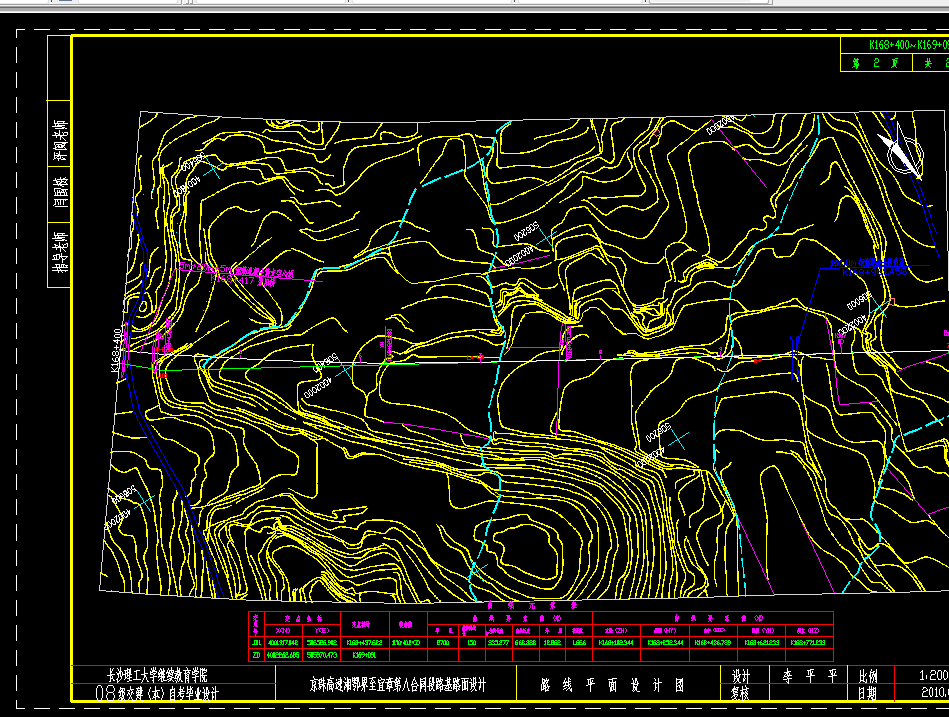Click the designer name 李平平
The image size is (949, 717).
810,675
